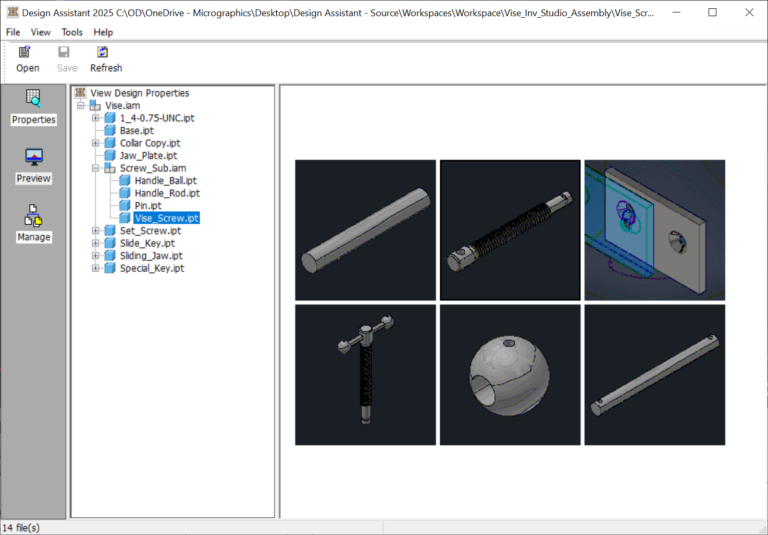Click the Jaw_Plate.ipt part icon
768x535 pixels.
[110, 155]
